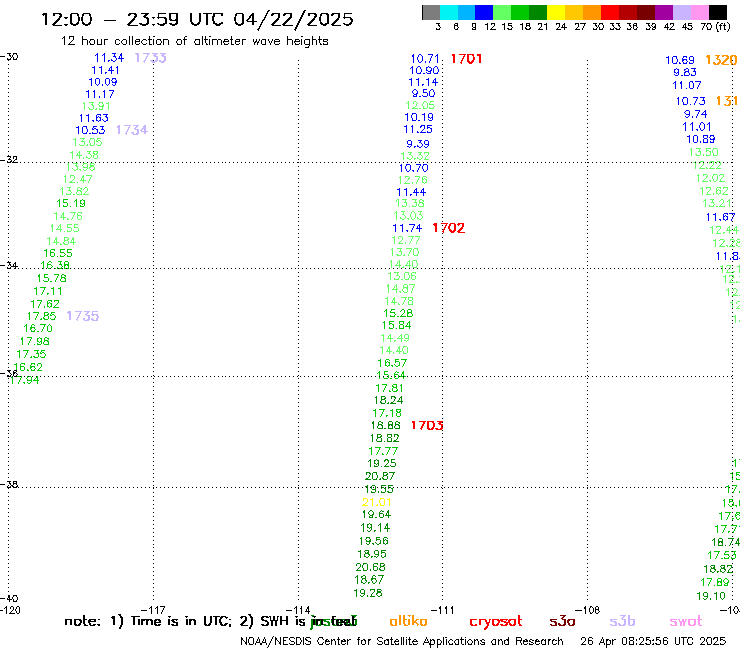Click the -117 longitude axis label
740x650 pixels.
[x=153, y=610]
